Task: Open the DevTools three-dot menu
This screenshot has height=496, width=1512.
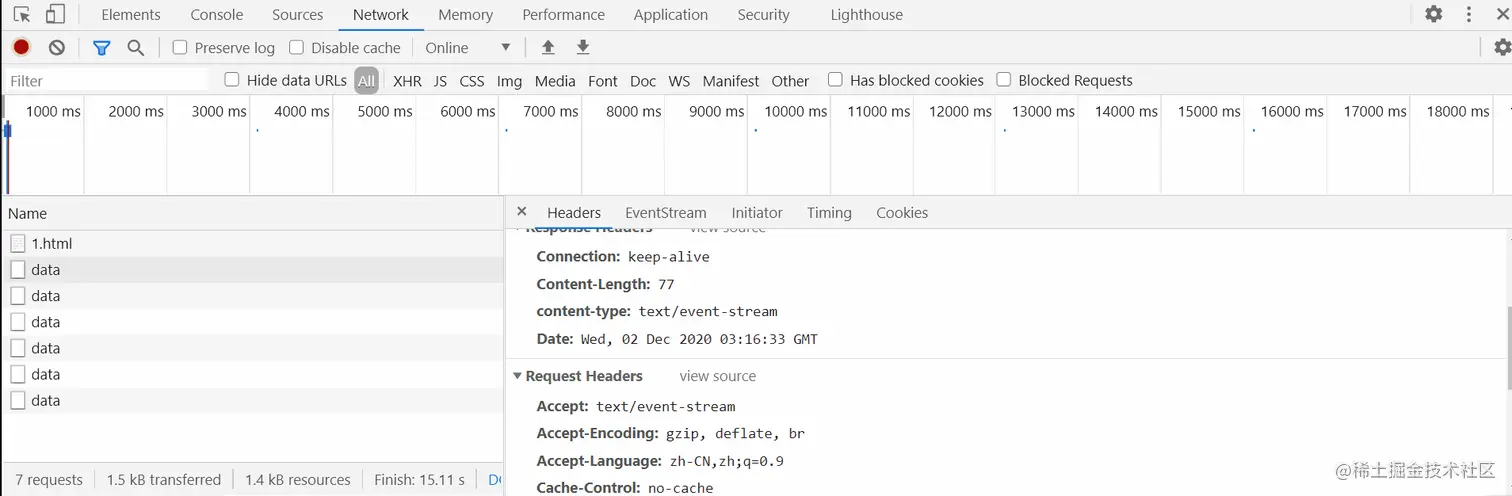Action: pos(1469,14)
